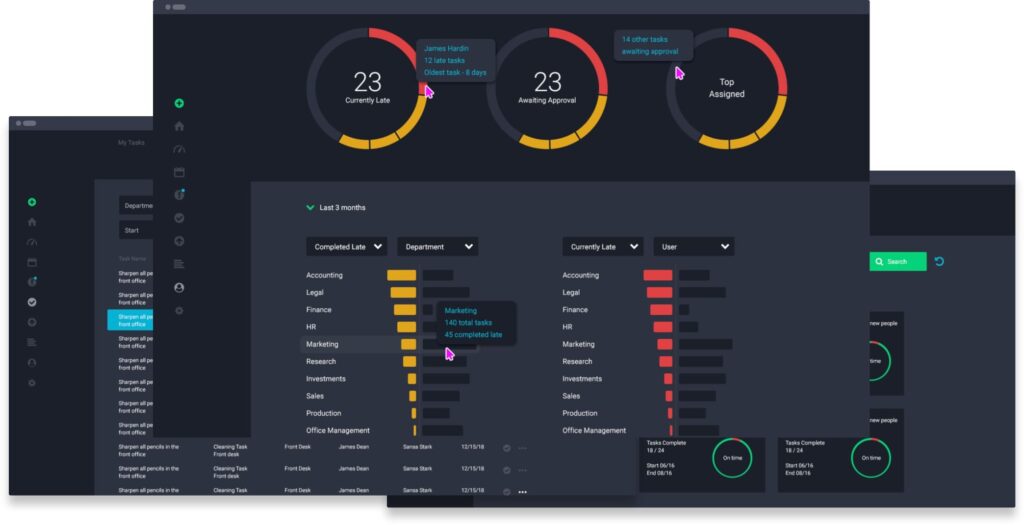Image resolution: width=1024 pixels, height=525 pixels.
Task: Open the white three-dots menu in bottom task row
Action: [x=522, y=492]
